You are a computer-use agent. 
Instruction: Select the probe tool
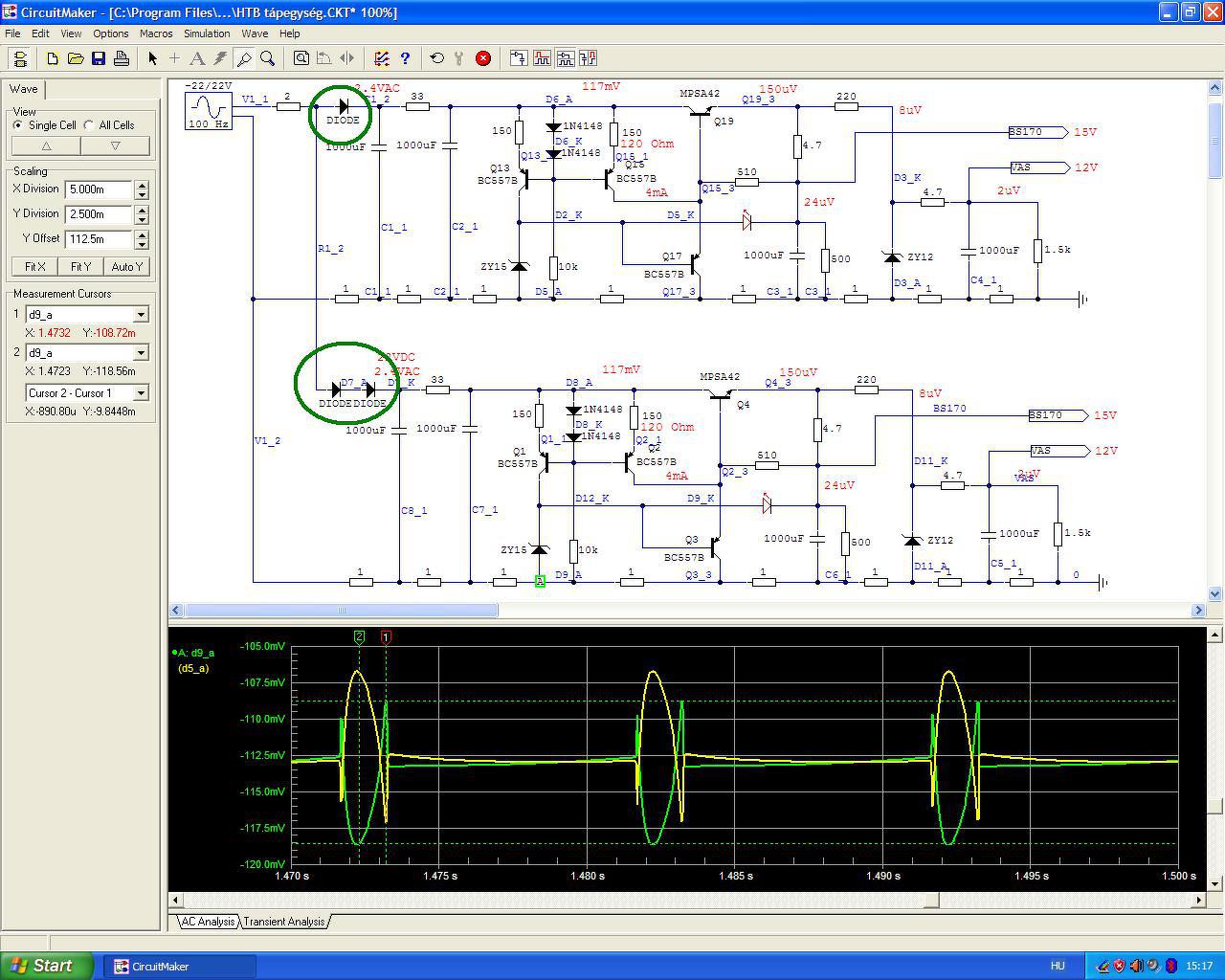[x=244, y=58]
